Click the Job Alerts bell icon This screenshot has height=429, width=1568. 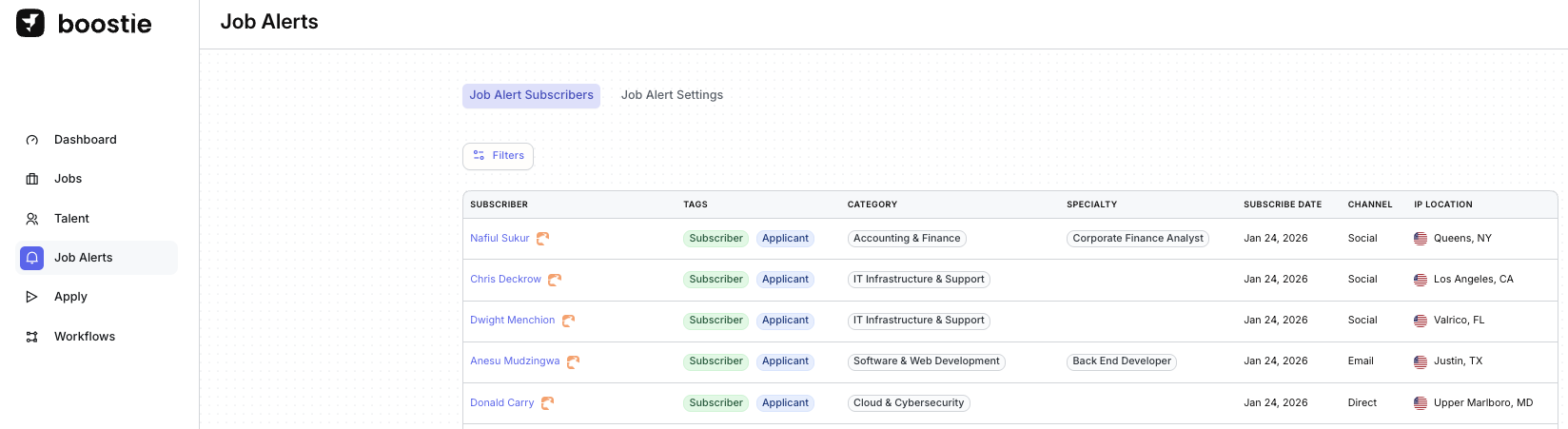click(x=32, y=258)
